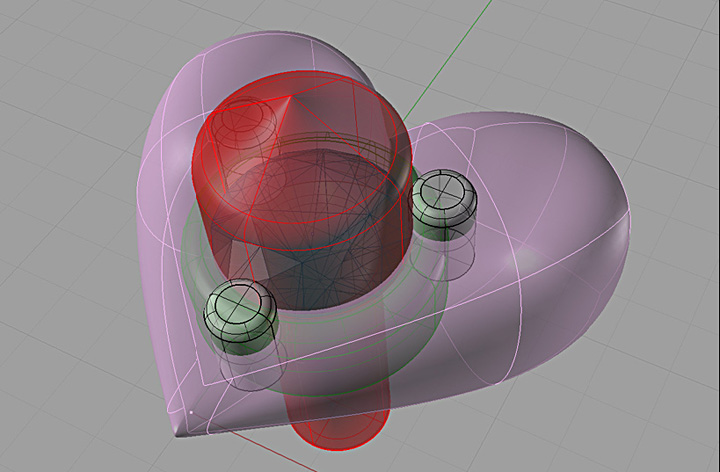Select the red cylinder's top rim
This screenshot has width=720, height=472.
pyautogui.click(x=302, y=159)
